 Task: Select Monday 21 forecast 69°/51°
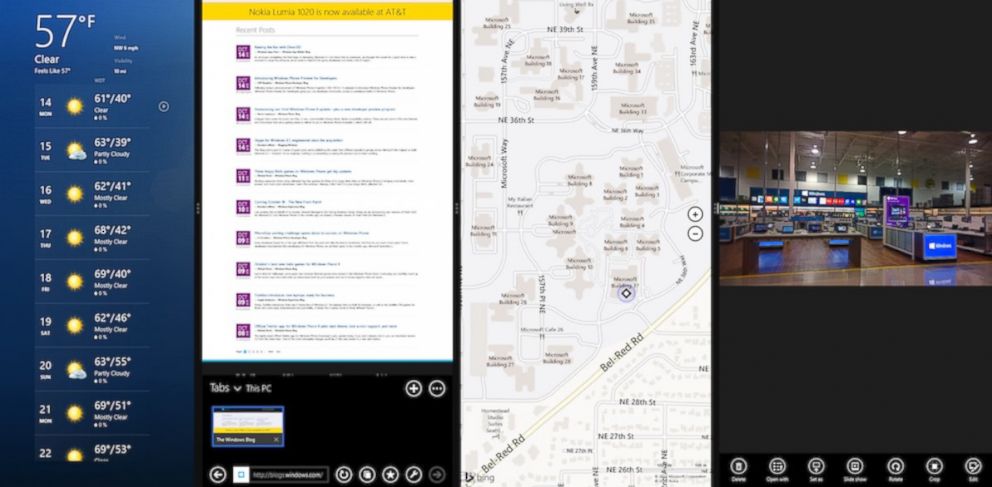(93, 412)
